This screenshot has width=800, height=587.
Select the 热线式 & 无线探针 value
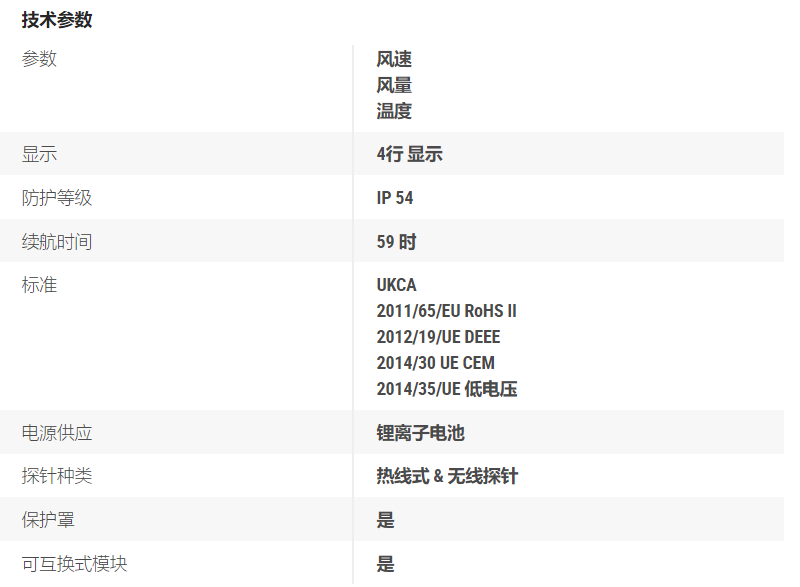click(447, 476)
